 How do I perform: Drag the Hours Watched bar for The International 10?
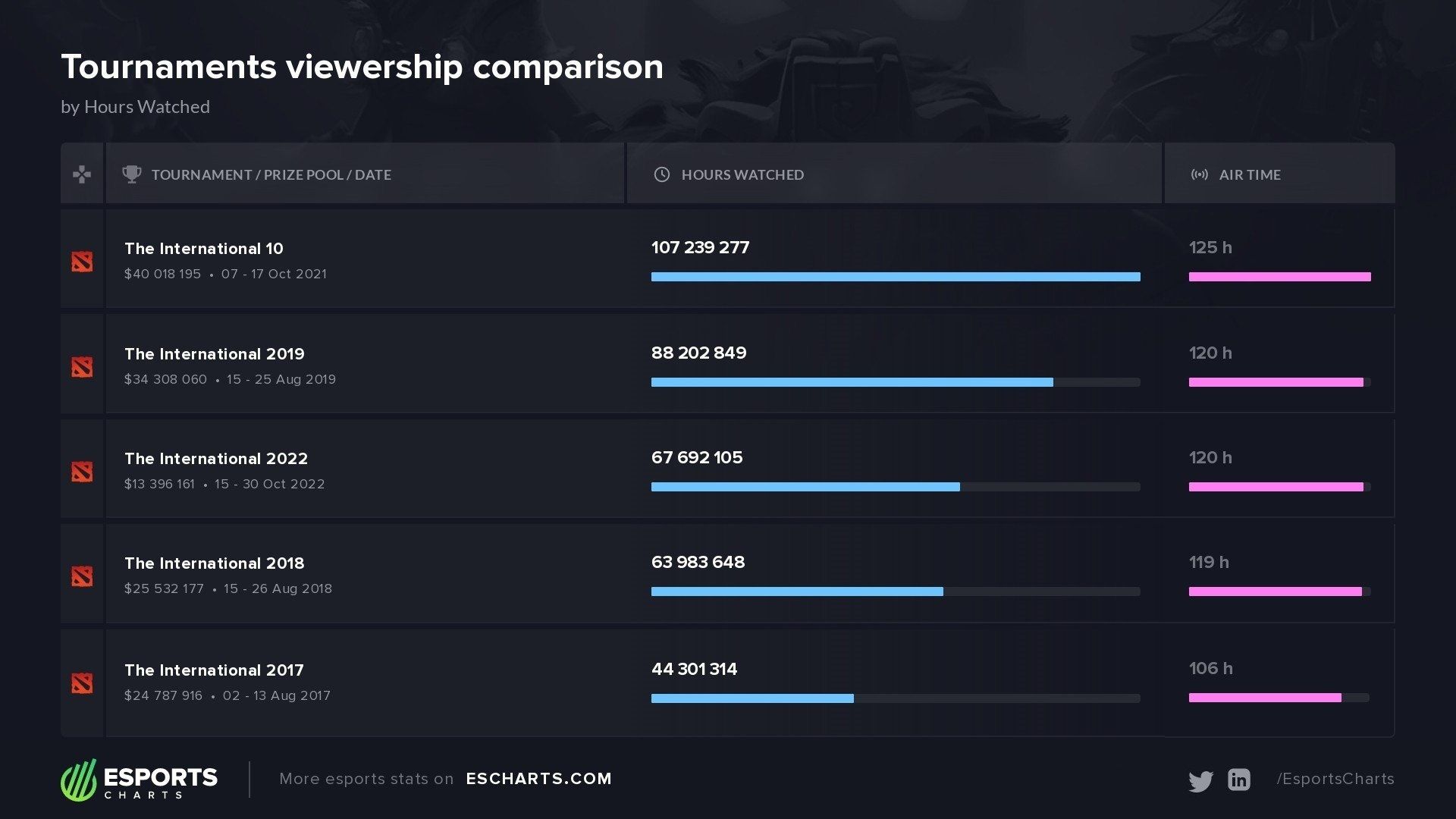(895, 276)
